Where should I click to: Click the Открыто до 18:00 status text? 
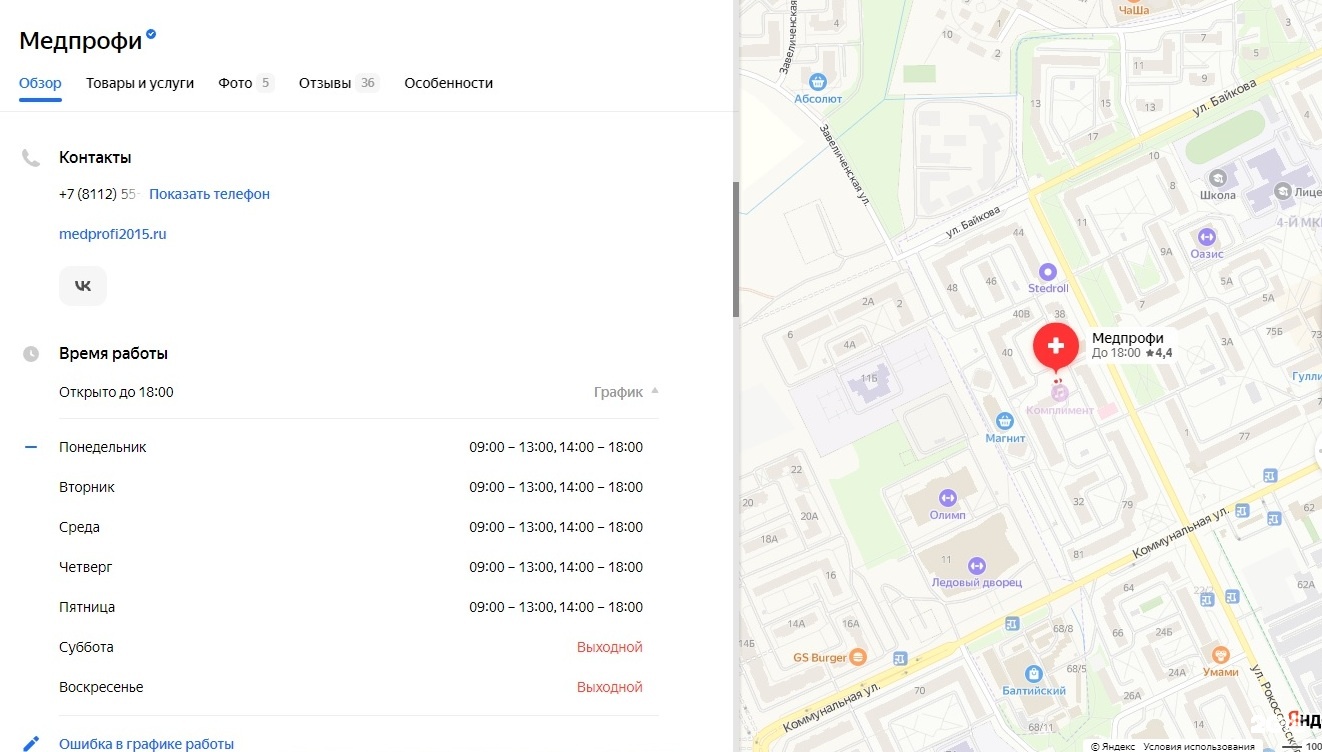(x=116, y=392)
